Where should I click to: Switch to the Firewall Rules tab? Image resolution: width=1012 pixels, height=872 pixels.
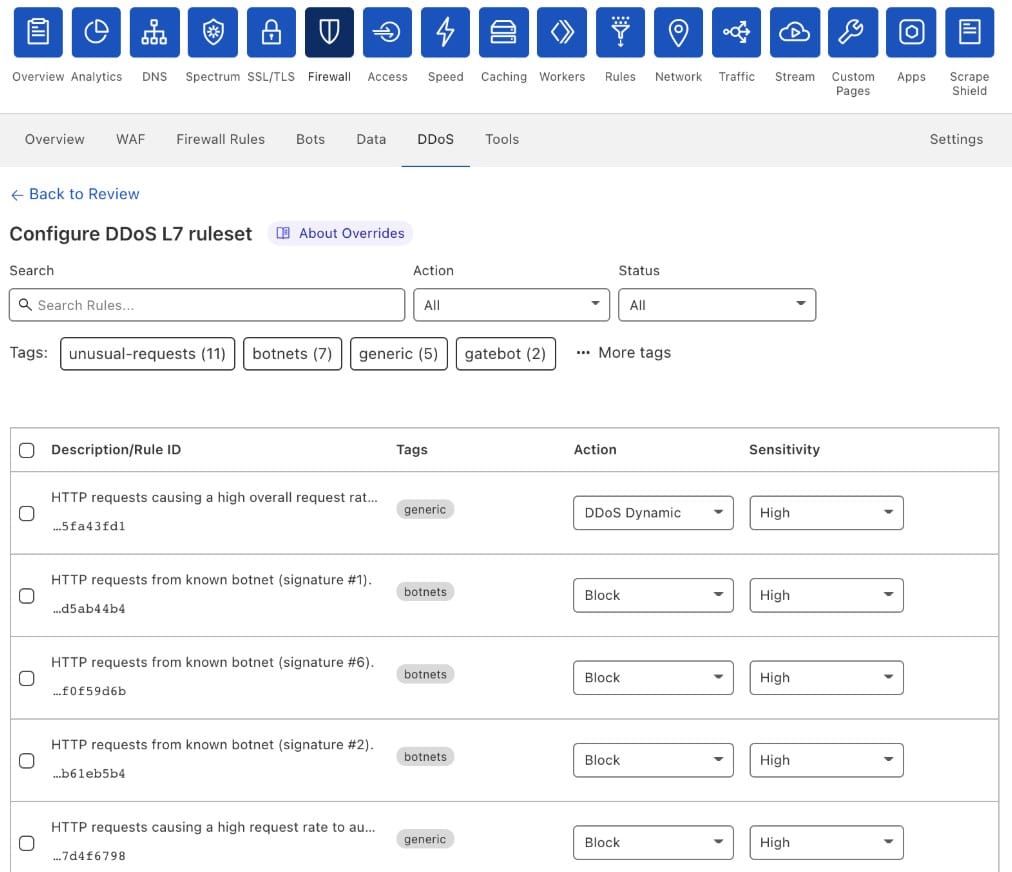click(x=221, y=139)
